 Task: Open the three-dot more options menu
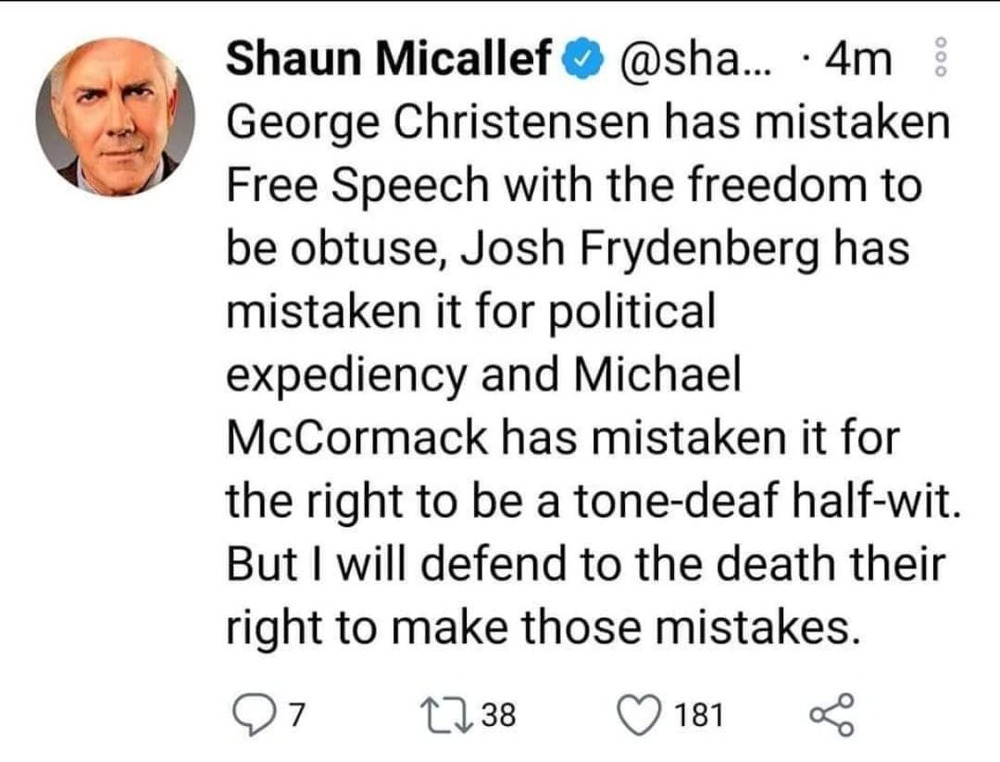938,60
